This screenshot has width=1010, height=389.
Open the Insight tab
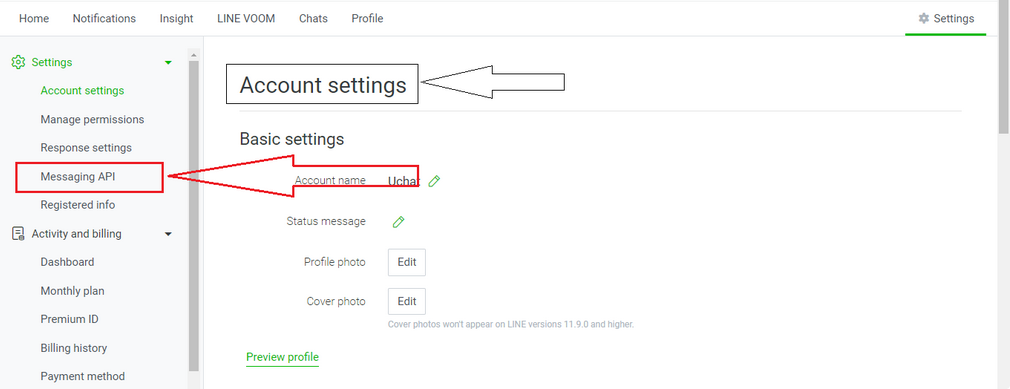[x=176, y=19]
